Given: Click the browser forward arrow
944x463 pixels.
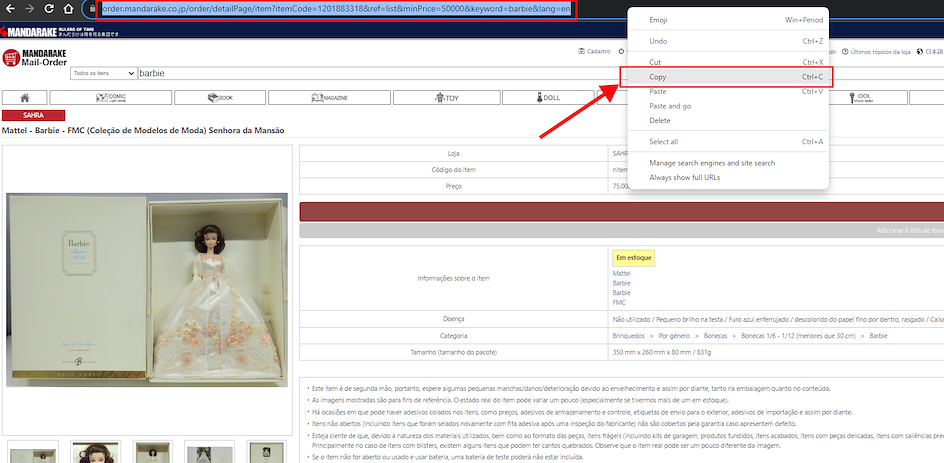Looking at the screenshot, I should pos(30,9).
